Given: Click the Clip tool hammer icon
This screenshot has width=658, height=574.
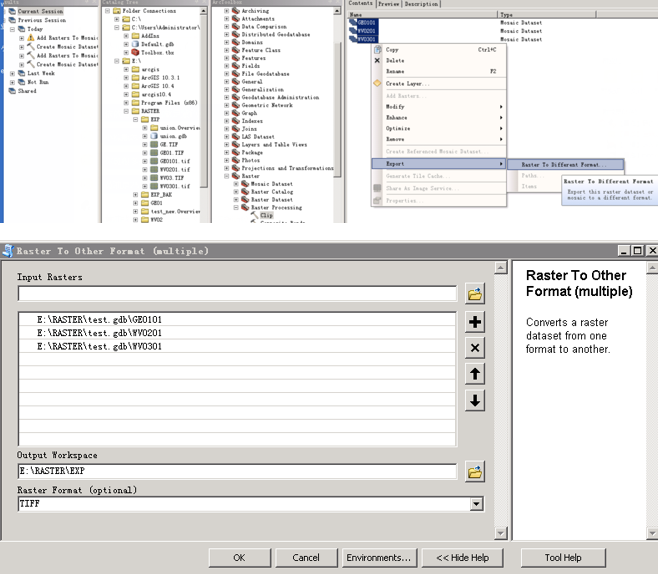Looking at the screenshot, I should point(255,215).
